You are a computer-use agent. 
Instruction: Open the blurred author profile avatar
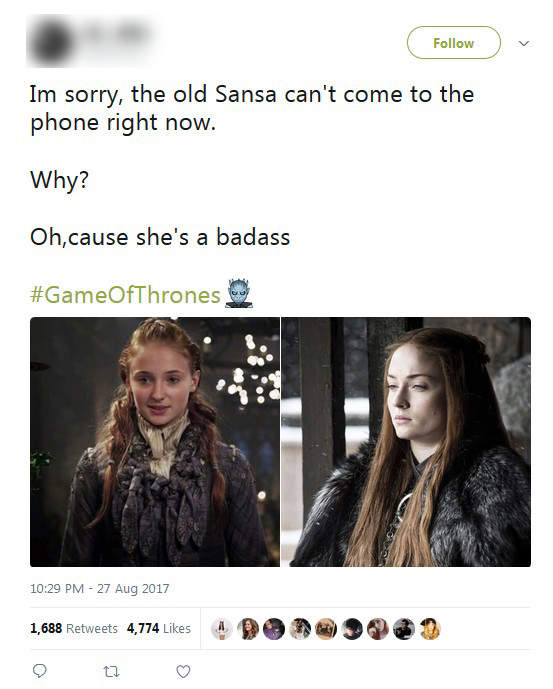[x=51, y=42]
